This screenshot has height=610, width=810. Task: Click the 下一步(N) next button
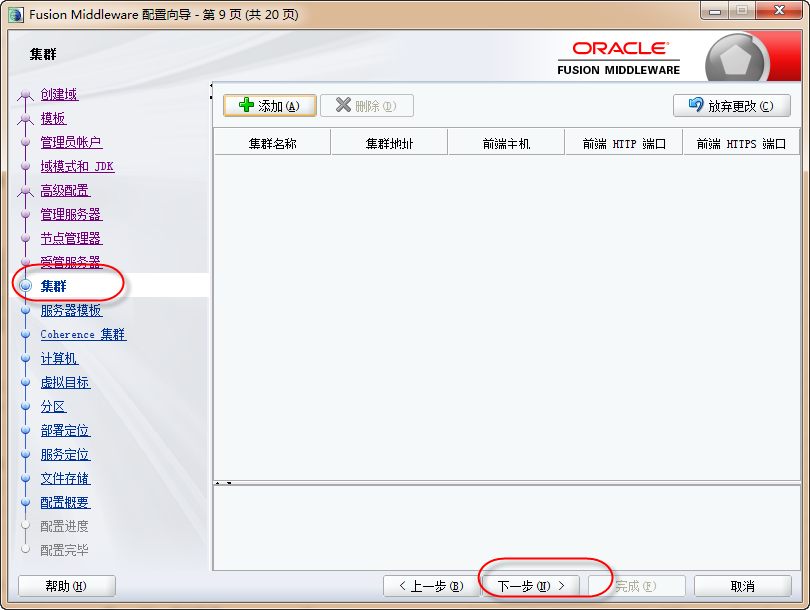pyautogui.click(x=531, y=586)
